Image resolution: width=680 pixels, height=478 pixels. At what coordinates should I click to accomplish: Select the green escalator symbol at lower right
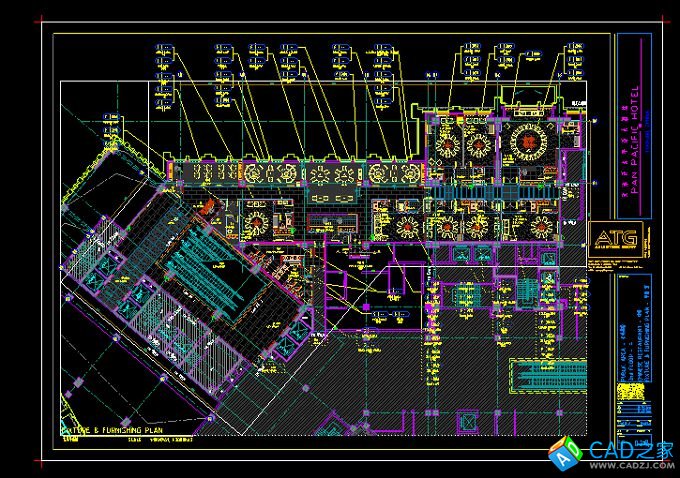coord(546,376)
